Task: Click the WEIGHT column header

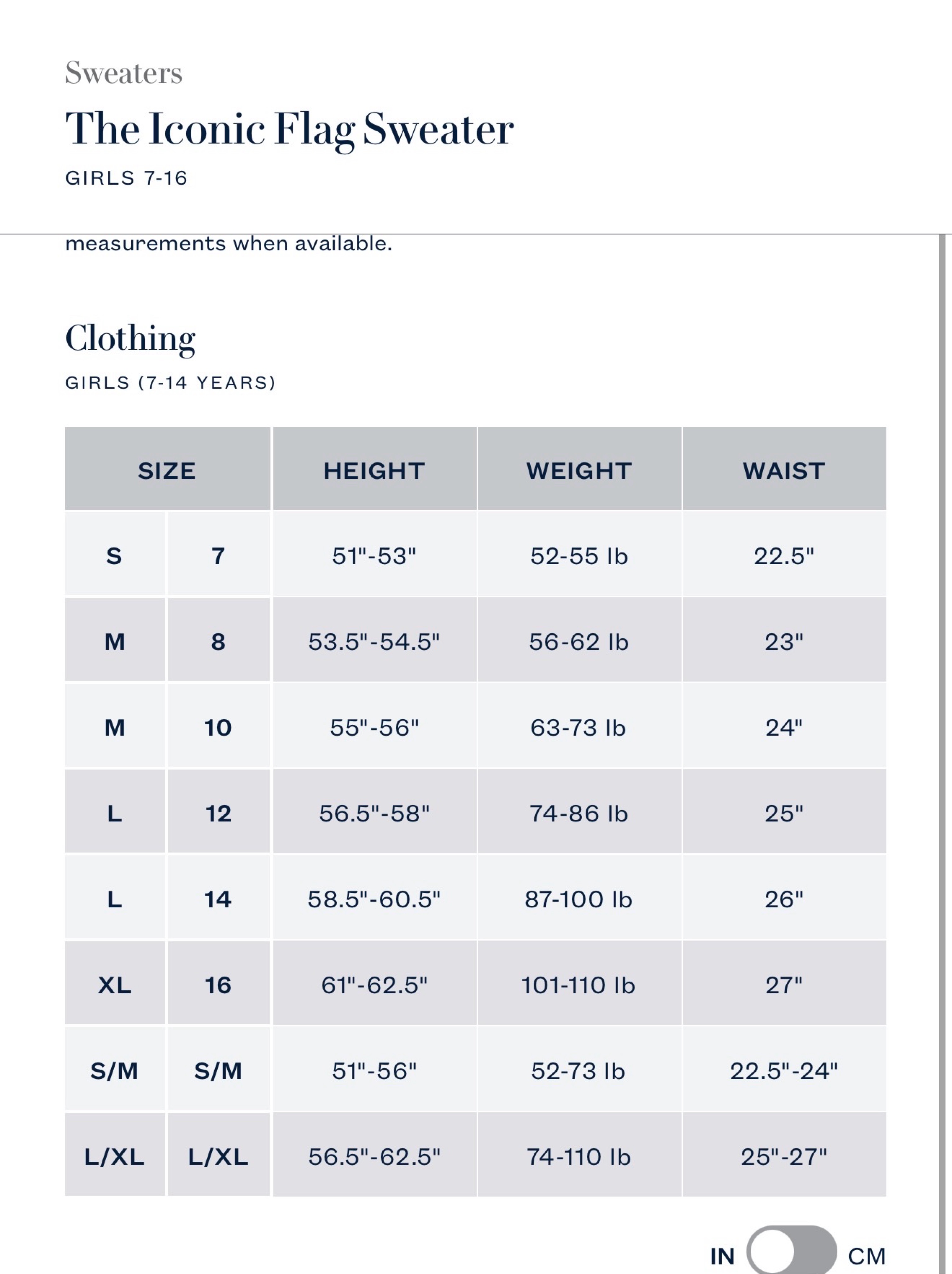Action: 579,469
